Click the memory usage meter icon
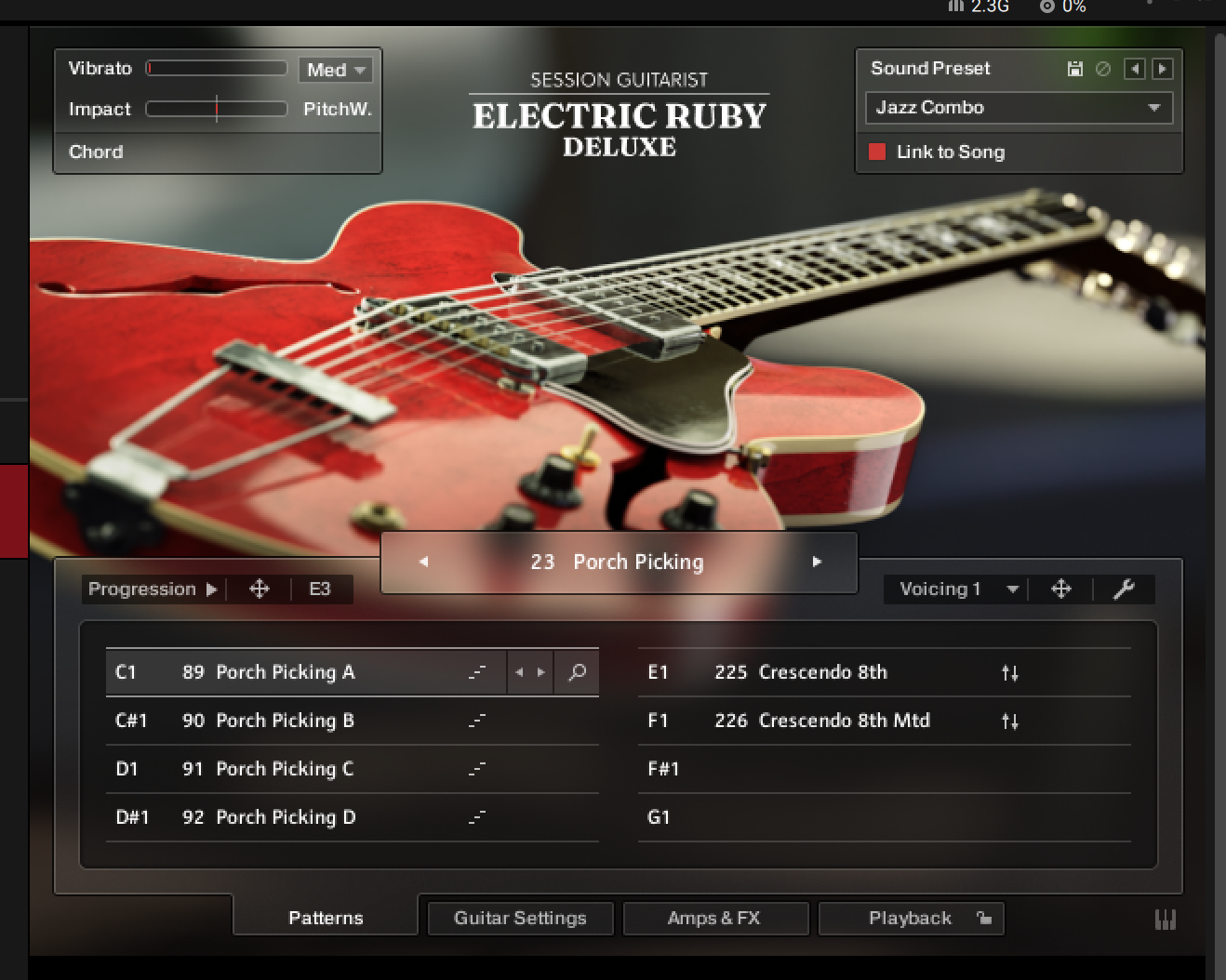Viewport: 1226px width, 980px height. (x=956, y=6)
